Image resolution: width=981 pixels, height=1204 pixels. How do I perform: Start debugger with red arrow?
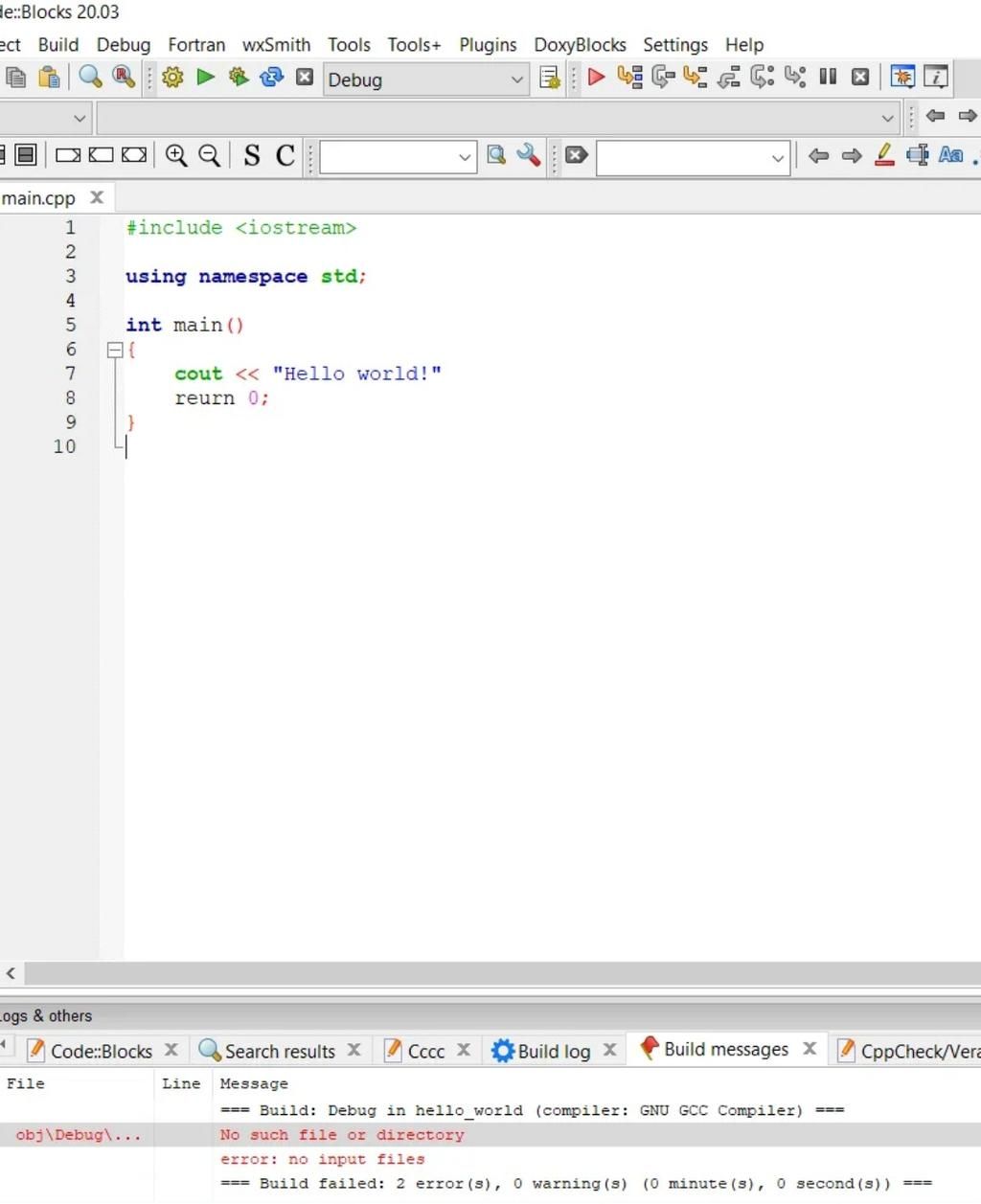point(596,77)
